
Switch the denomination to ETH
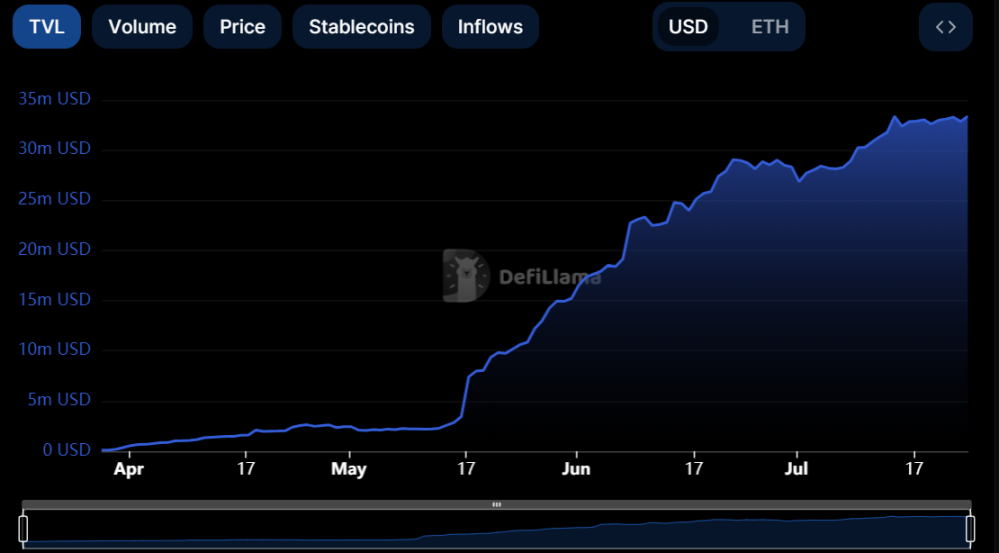tap(770, 27)
